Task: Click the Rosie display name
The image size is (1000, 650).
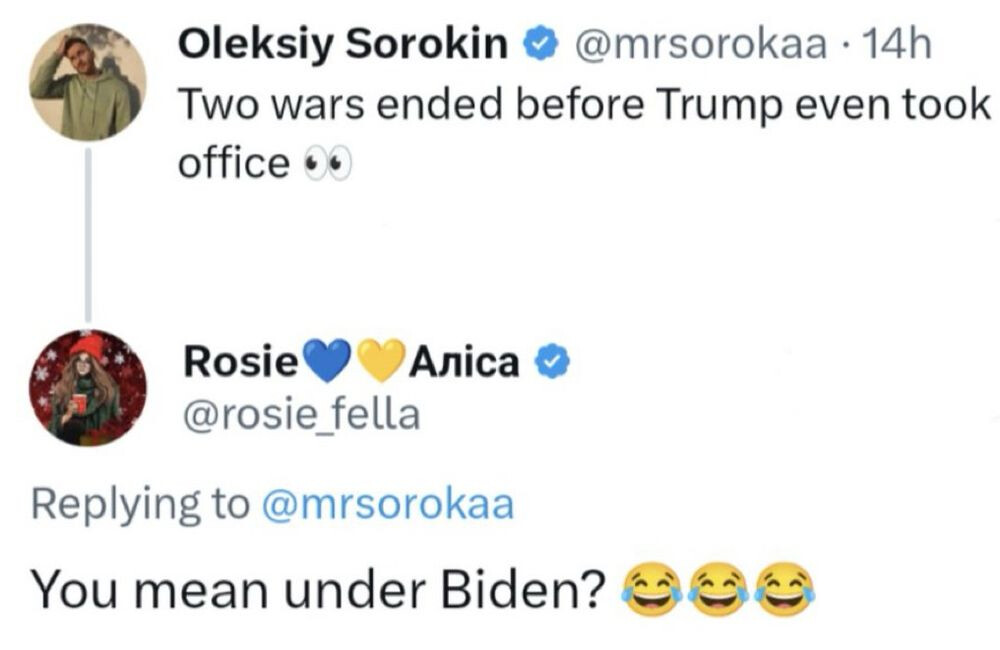Action: coord(240,364)
